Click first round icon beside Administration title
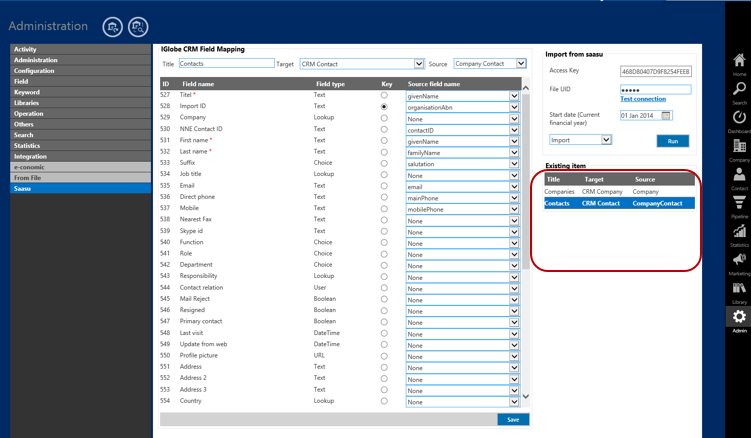753x438 pixels. click(x=112, y=27)
